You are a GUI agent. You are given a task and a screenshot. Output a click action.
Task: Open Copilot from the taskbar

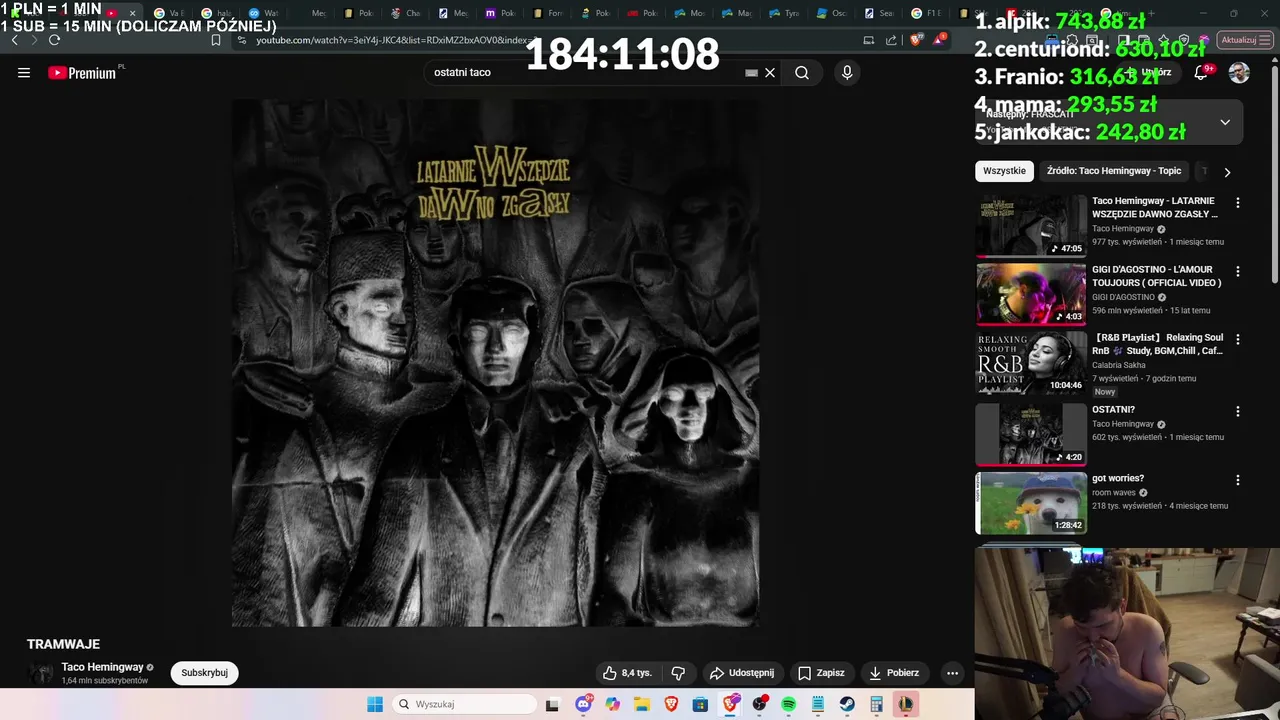(x=613, y=704)
